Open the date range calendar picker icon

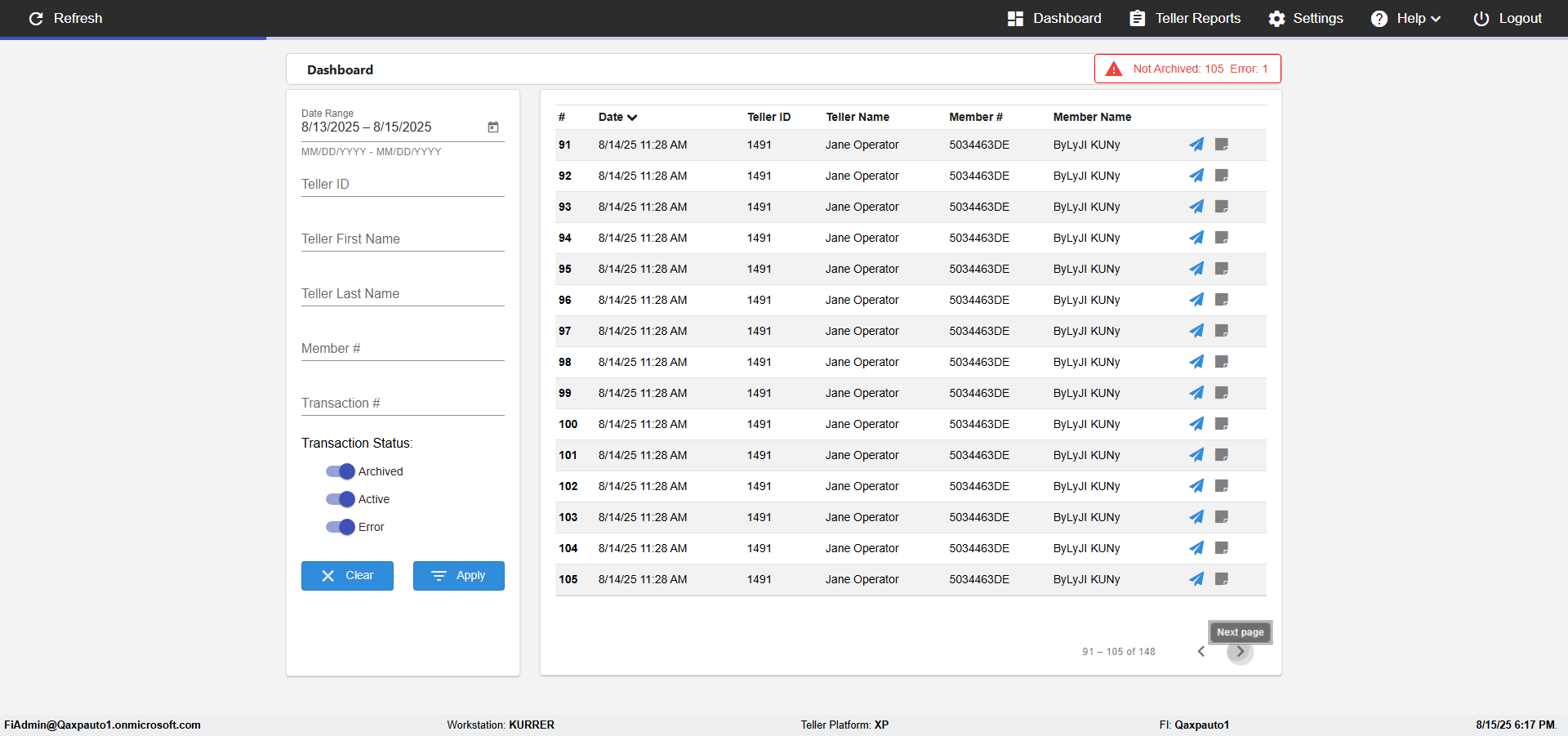[x=493, y=127]
